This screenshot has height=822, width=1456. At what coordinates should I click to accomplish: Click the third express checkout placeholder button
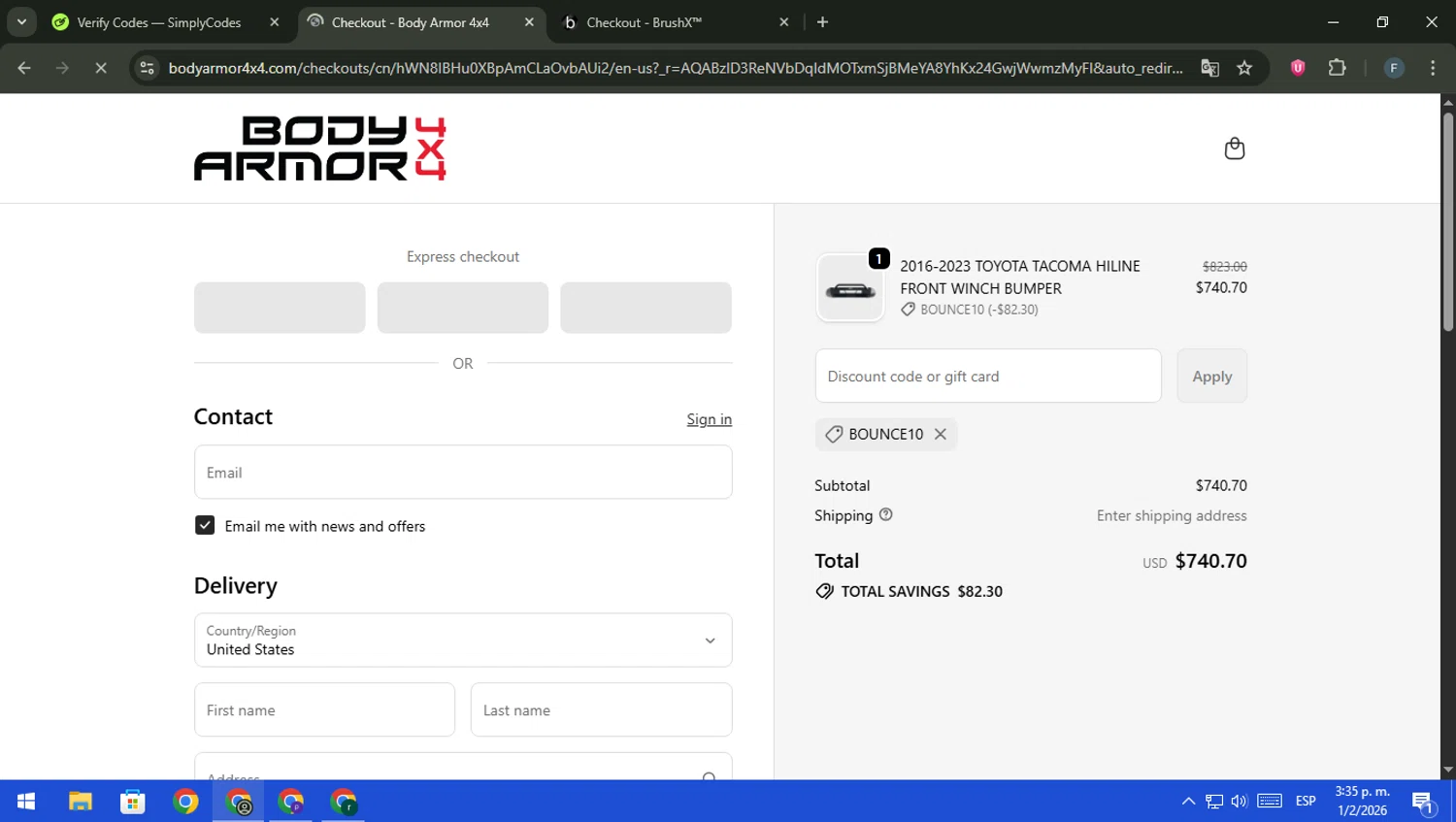[x=645, y=308]
